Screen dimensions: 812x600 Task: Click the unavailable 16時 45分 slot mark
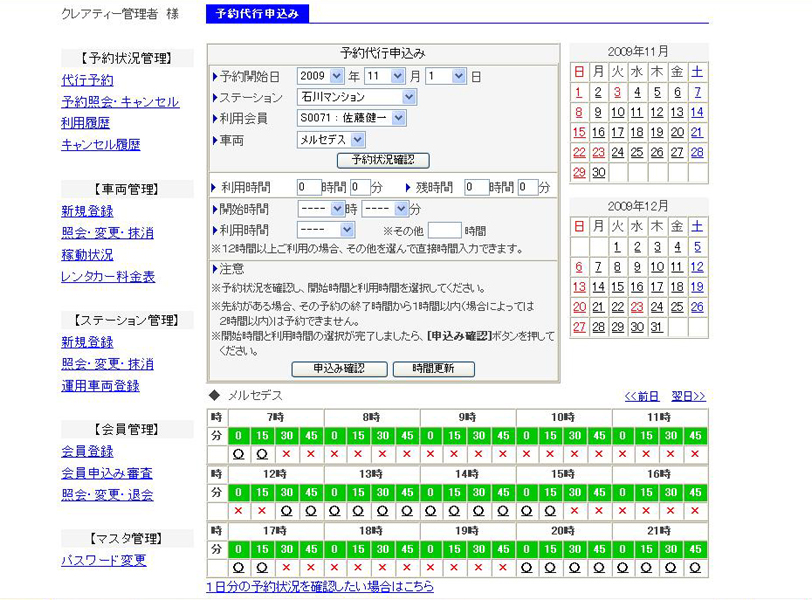695,511
